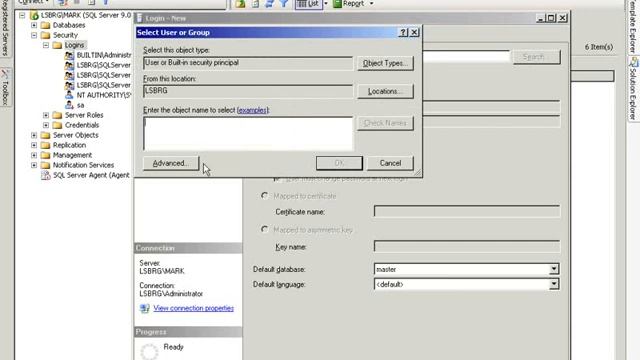The width and height of the screenshot is (640, 360).
Task: Click the Management folder icon
Action: click(46, 155)
